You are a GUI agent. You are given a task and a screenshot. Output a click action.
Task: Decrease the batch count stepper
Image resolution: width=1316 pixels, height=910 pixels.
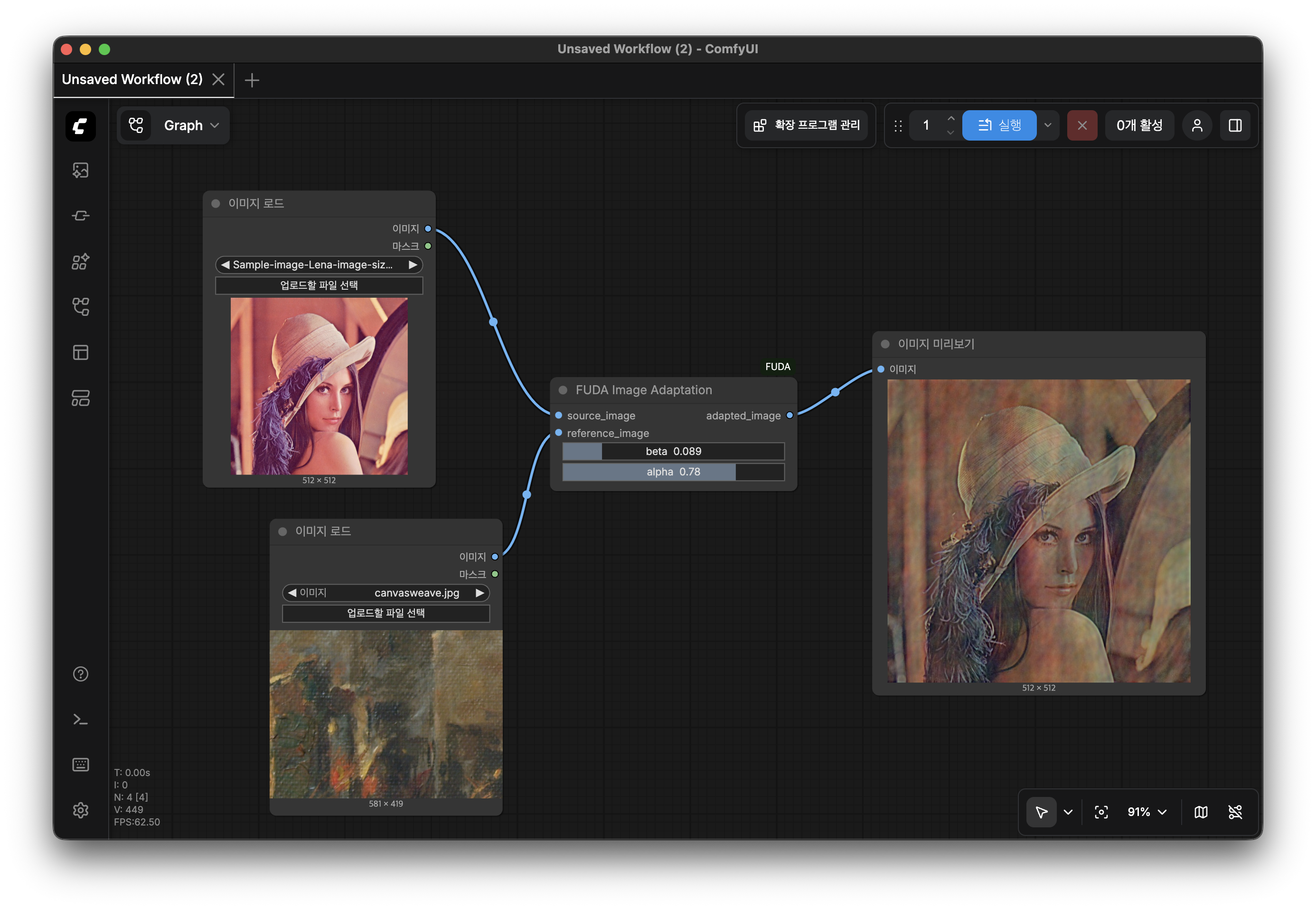click(950, 133)
